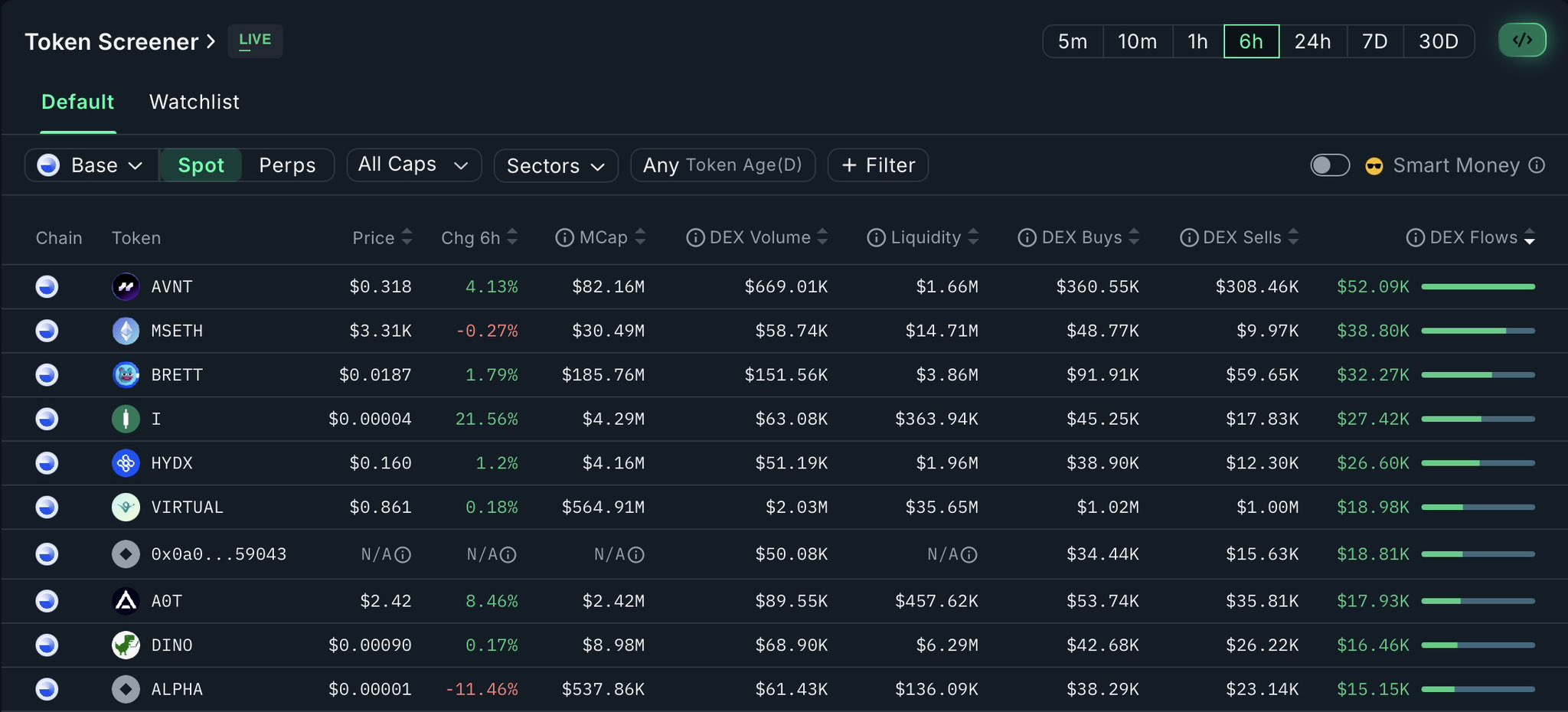Click the embed code icon button

(1522, 41)
